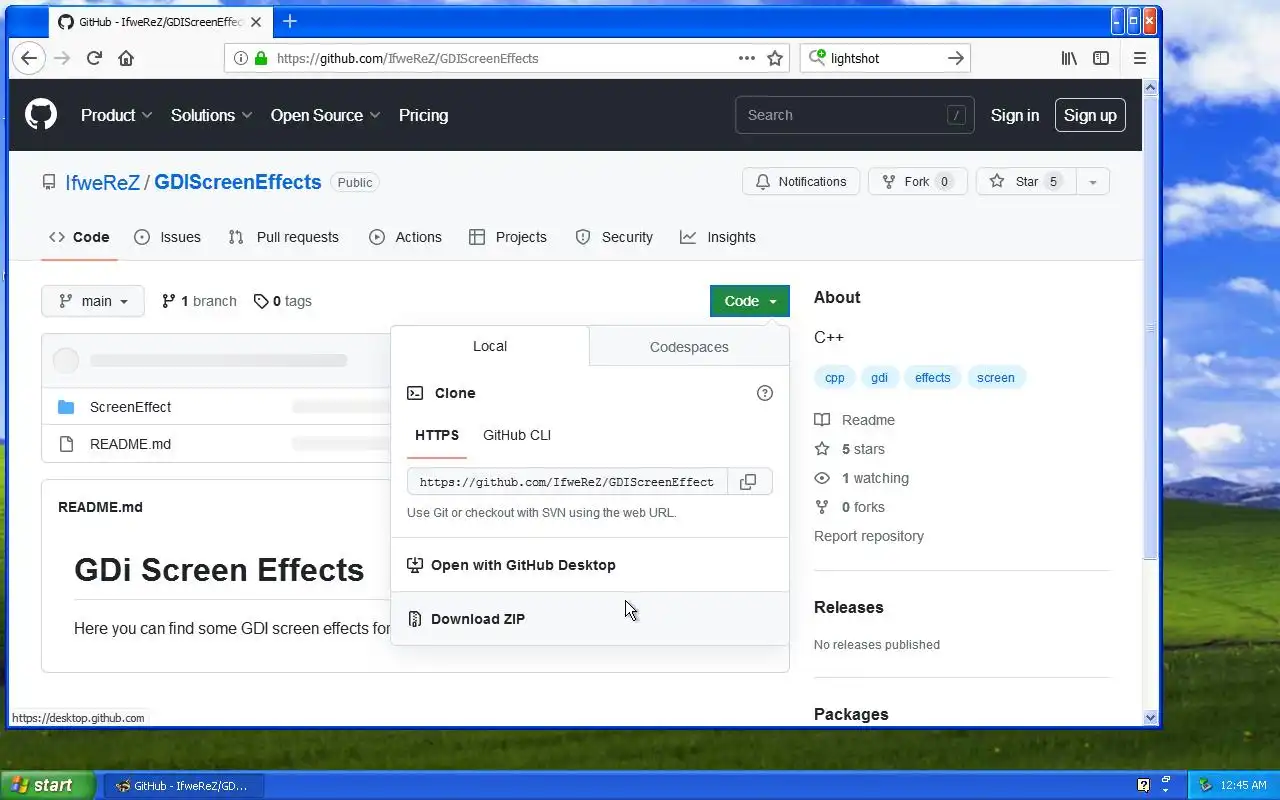Toggle the green Code dropdown button

tap(750, 301)
